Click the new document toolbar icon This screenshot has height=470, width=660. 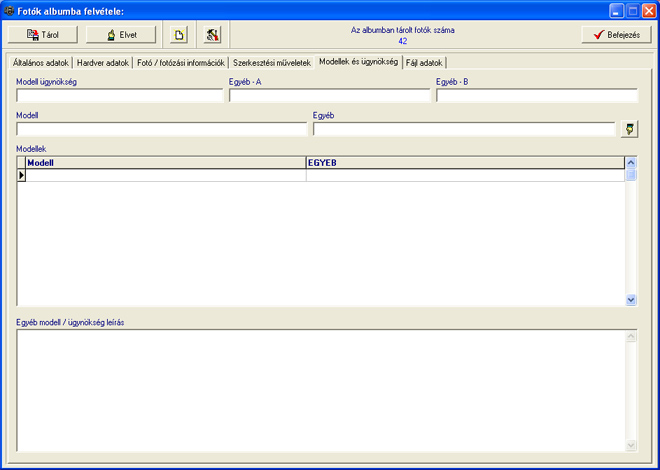coord(179,35)
